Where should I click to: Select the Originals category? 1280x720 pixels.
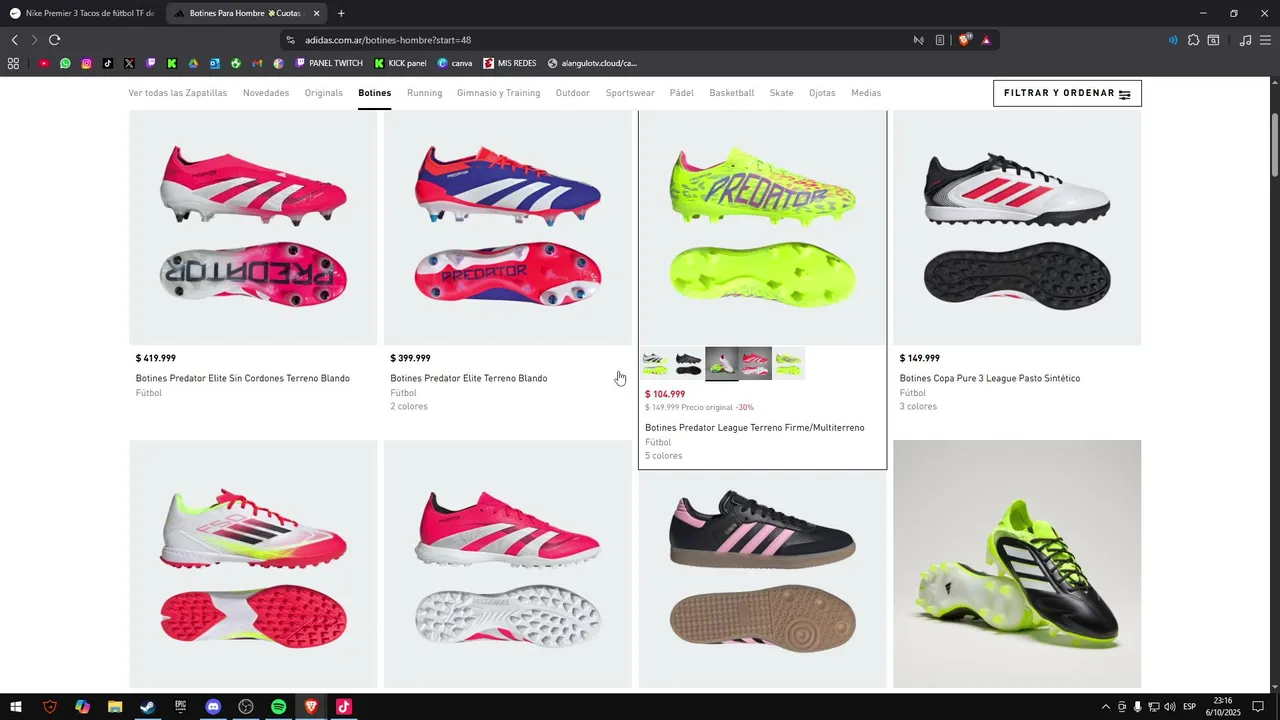click(x=324, y=93)
